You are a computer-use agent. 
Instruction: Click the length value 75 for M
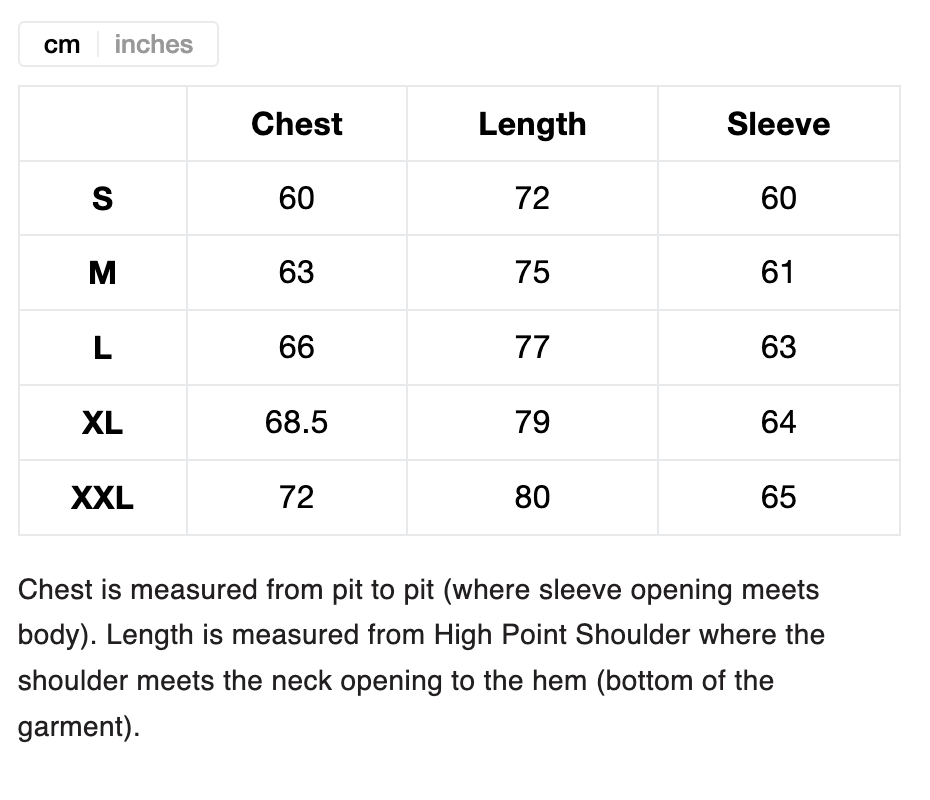click(x=532, y=273)
